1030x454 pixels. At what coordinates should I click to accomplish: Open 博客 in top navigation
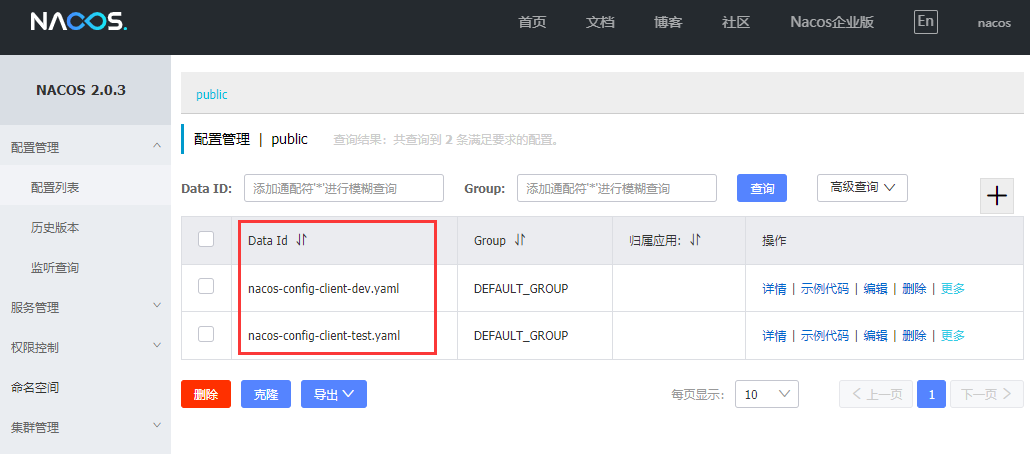pos(668,22)
